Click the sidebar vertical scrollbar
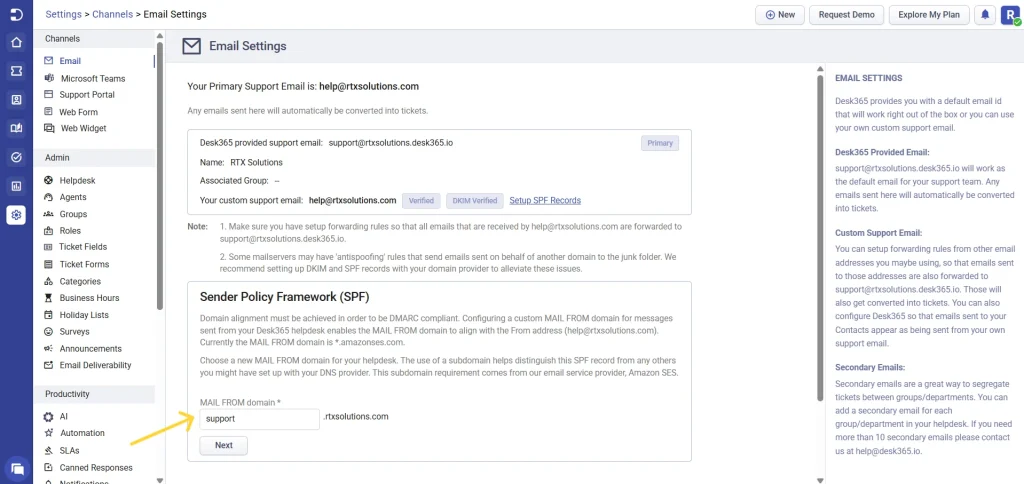 [160, 176]
